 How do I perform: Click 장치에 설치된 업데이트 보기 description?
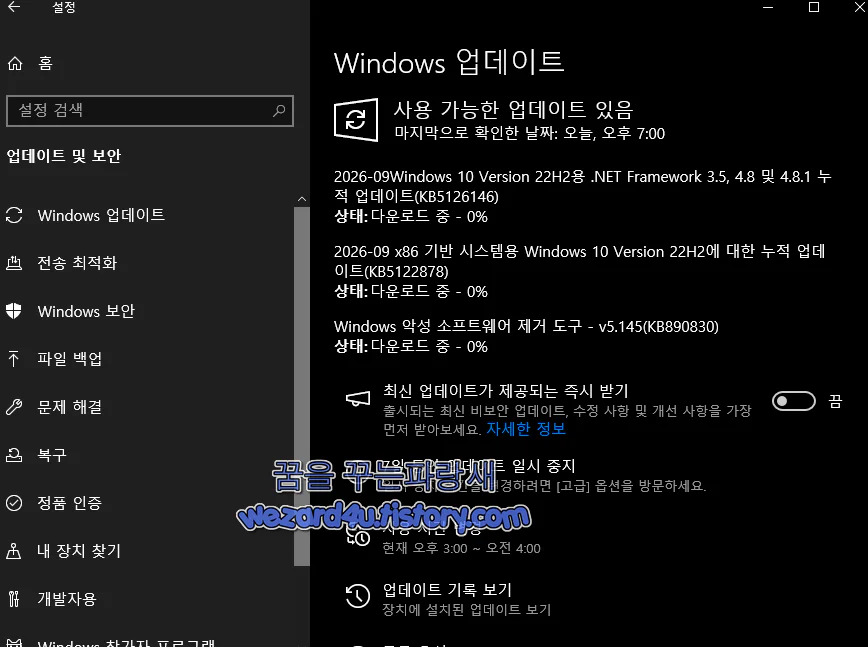467,610
